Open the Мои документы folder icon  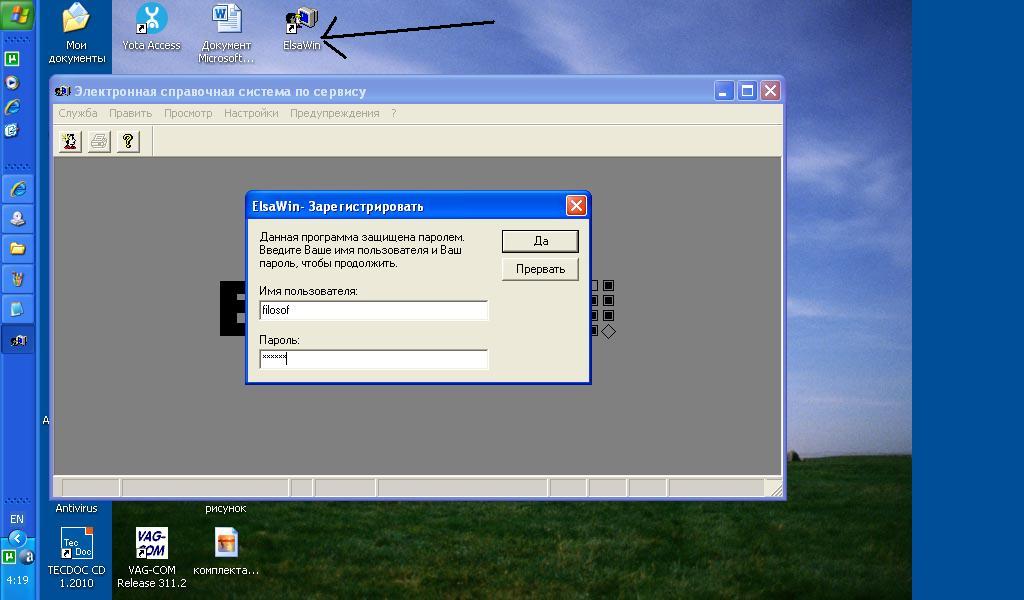click(76, 21)
